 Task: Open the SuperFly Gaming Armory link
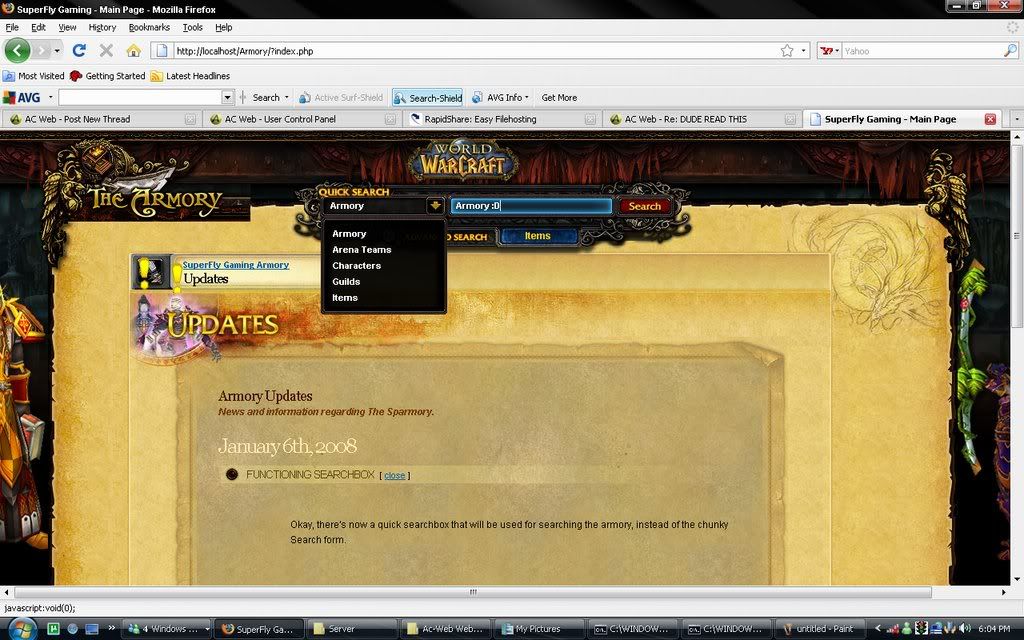[235, 264]
